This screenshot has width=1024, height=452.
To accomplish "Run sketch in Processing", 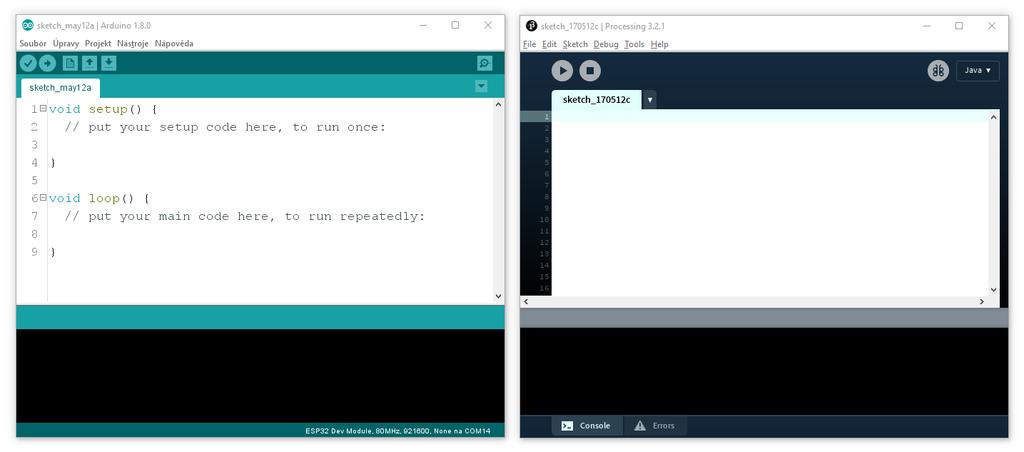I will point(562,71).
